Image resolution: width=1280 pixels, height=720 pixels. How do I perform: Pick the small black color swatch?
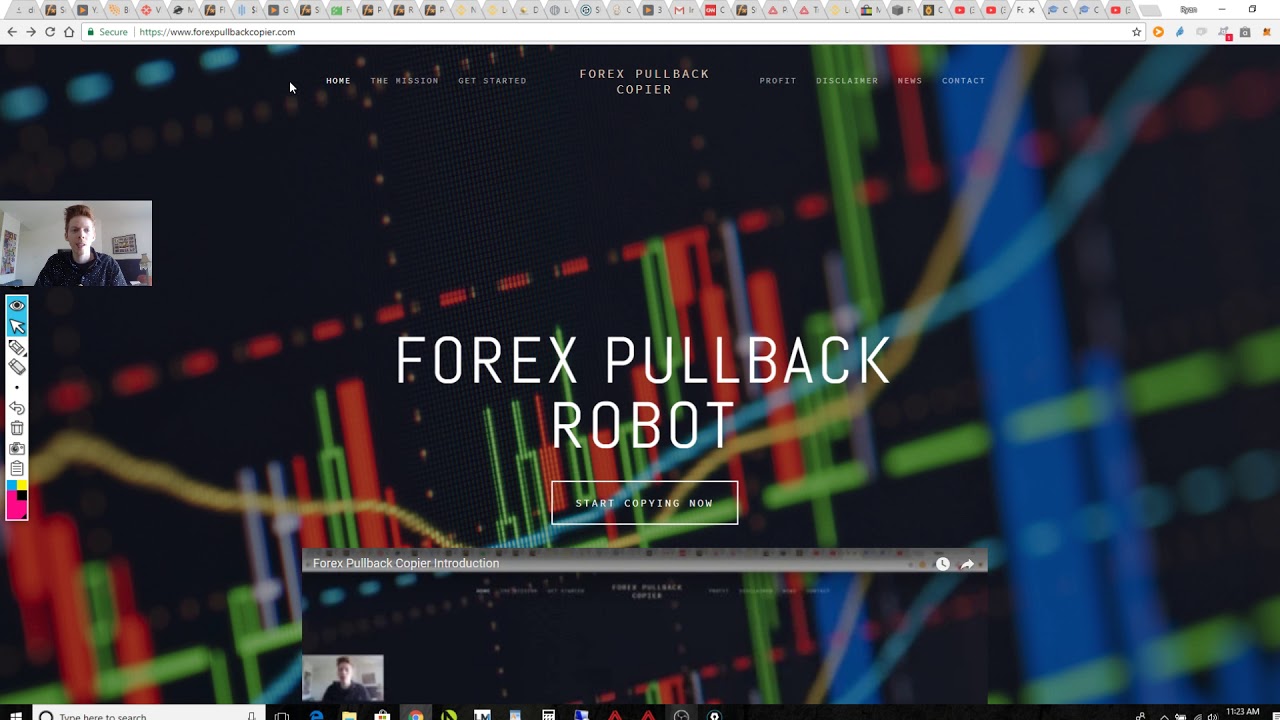pyautogui.click(x=22, y=495)
